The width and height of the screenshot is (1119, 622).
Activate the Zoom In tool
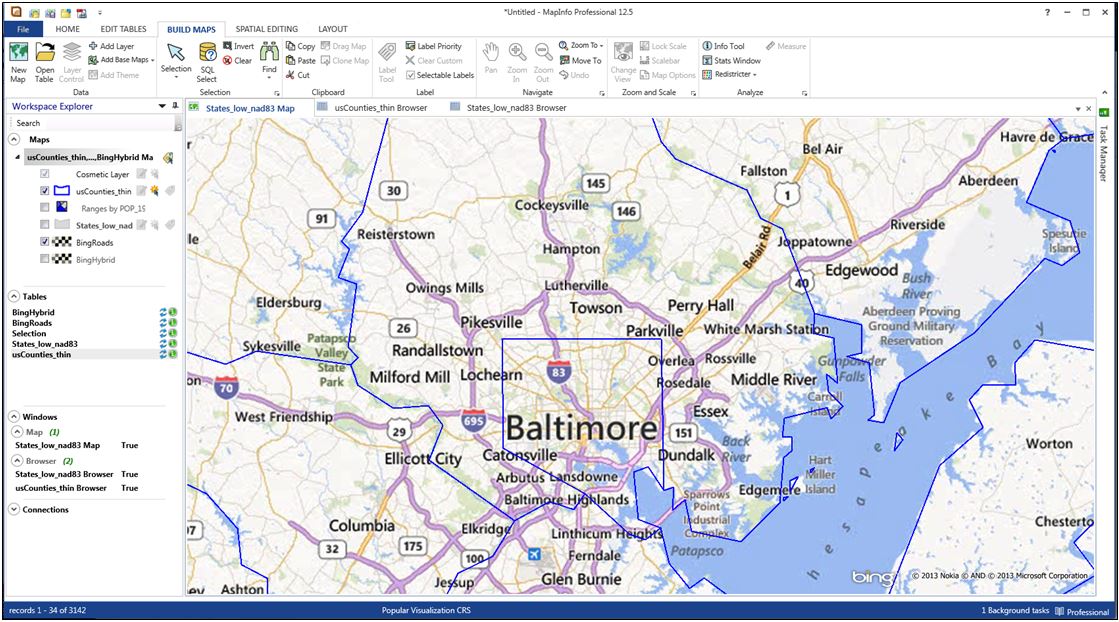click(x=516, y=57)
